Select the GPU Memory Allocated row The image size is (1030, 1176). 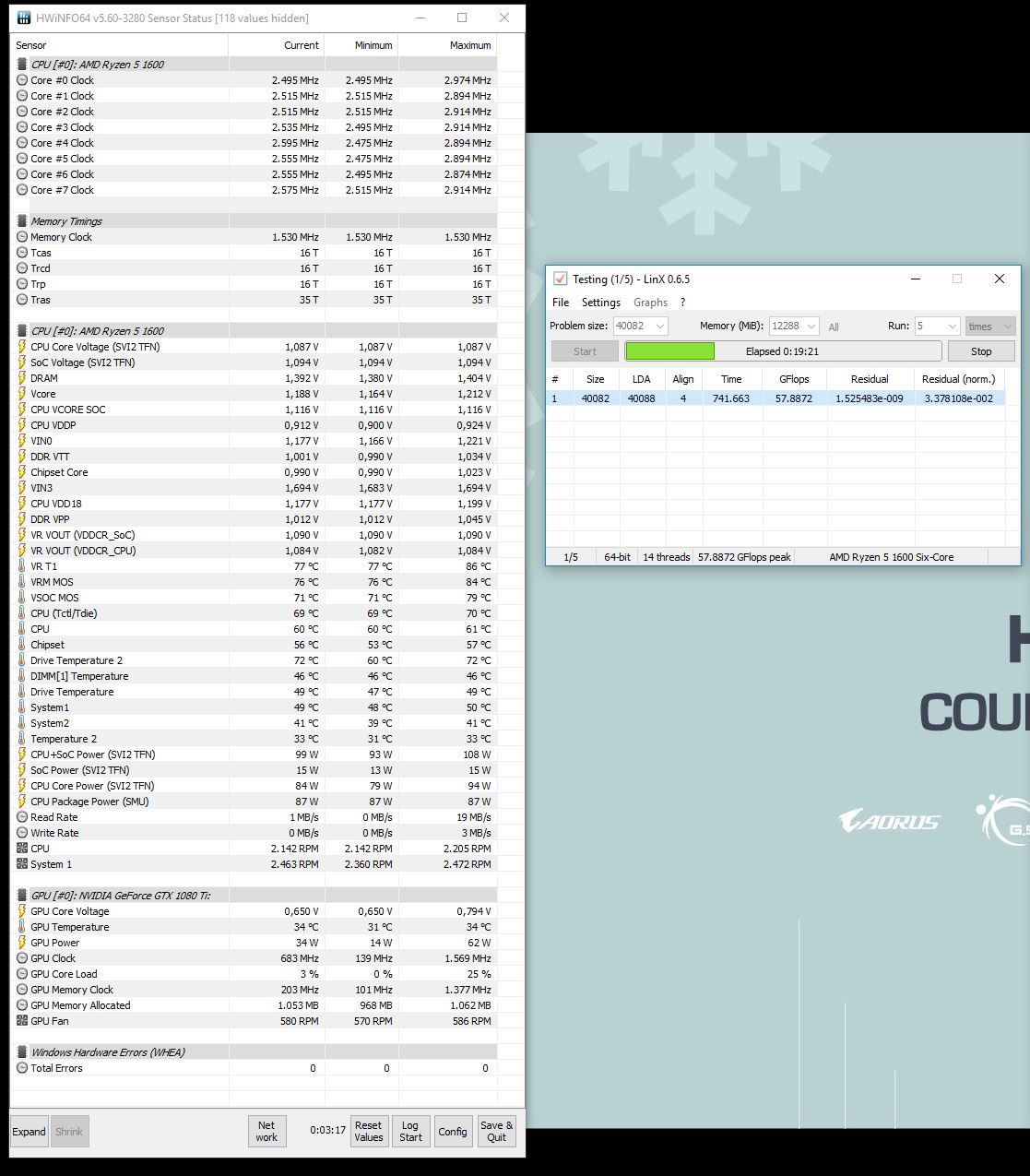tap(254, 1005)
